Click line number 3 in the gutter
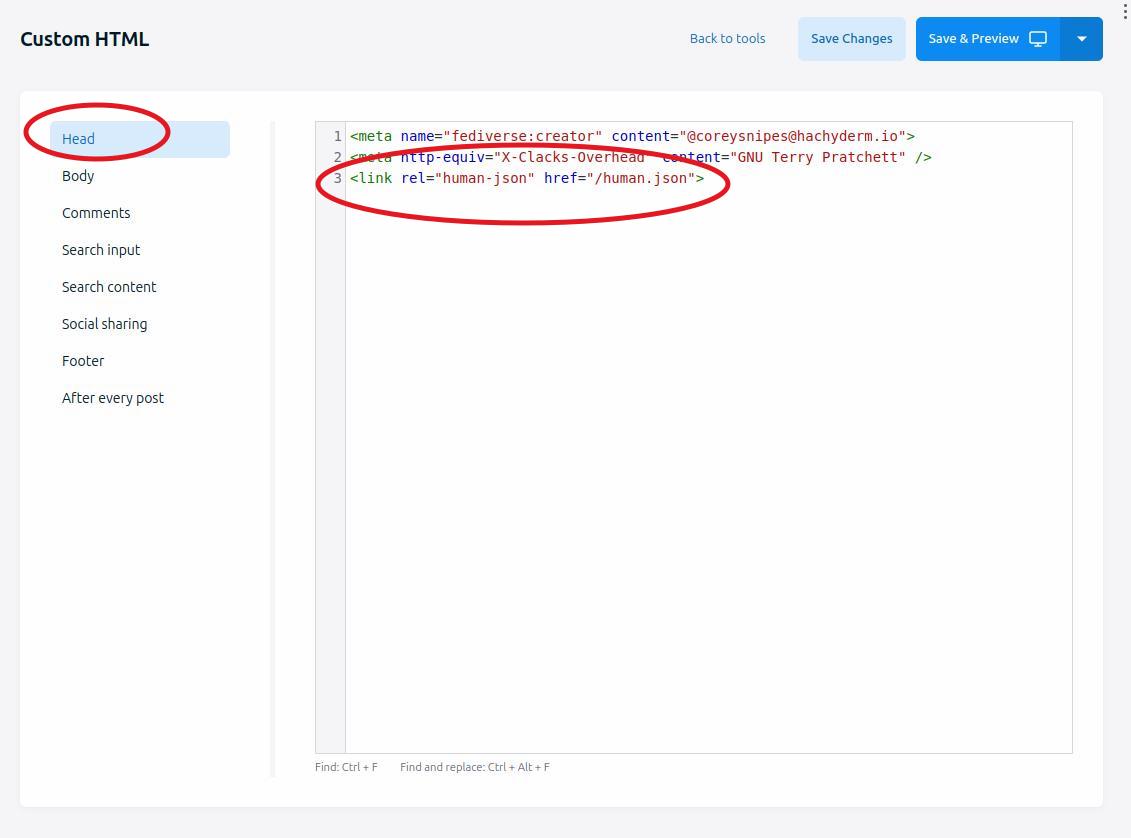 pos(337,178)
